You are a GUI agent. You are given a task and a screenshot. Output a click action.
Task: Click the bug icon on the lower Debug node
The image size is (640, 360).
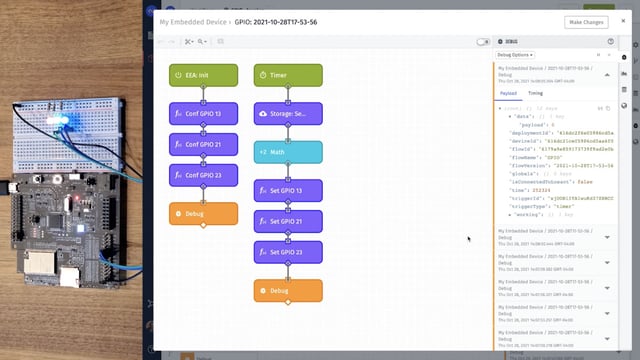tap(263, 291)
